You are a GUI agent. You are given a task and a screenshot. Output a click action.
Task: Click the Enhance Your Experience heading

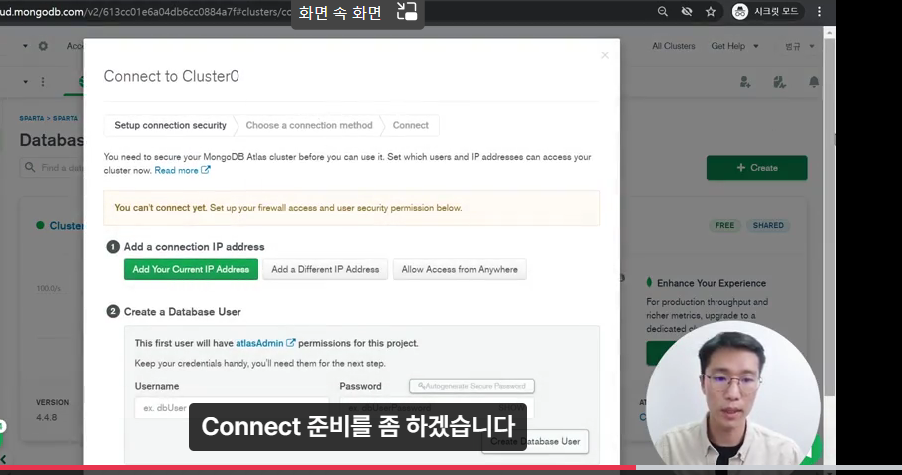click(x=711, y=283)
